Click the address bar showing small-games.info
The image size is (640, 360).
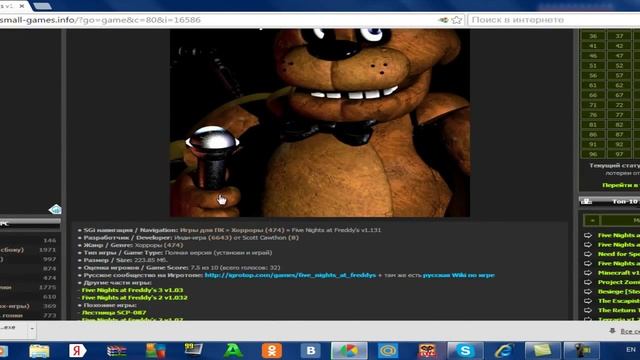click(x=220, y=20)
